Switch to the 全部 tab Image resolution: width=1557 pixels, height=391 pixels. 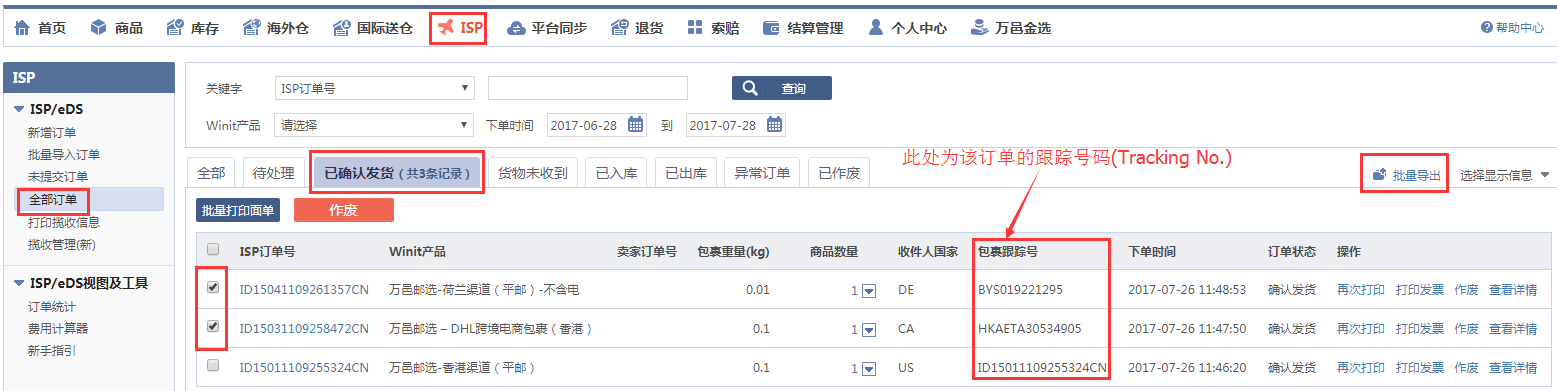point(211,173)
